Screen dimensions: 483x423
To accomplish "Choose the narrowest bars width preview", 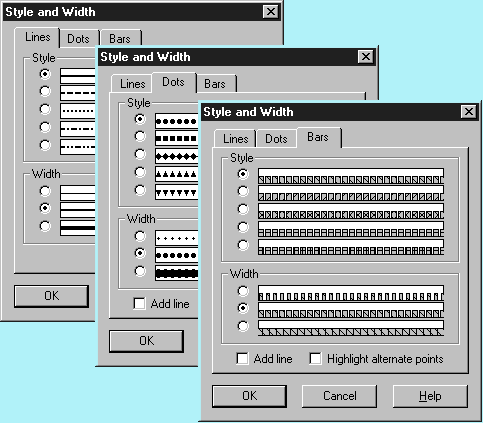I will tap(351, 293).
